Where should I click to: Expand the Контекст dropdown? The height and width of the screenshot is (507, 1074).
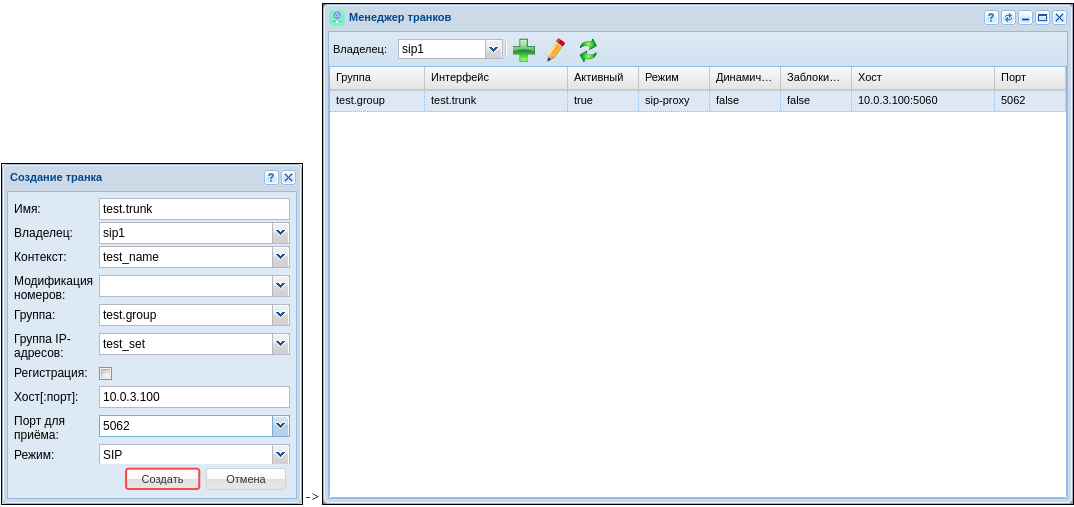pos(281,258)
